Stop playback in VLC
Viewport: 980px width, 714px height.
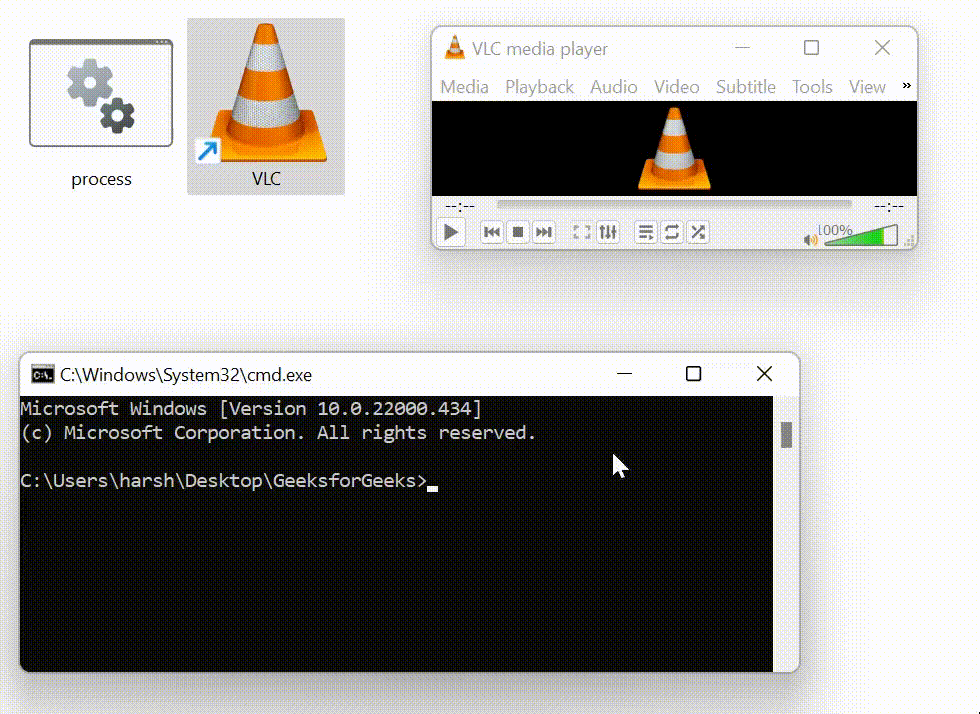[x=518, y=233]
